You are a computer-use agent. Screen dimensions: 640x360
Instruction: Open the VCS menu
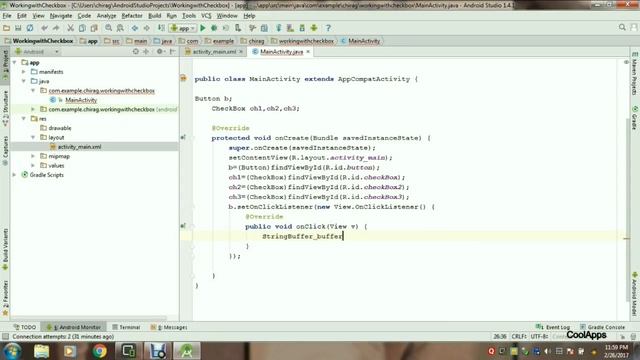pyautogui.click(x=206, y=16)
